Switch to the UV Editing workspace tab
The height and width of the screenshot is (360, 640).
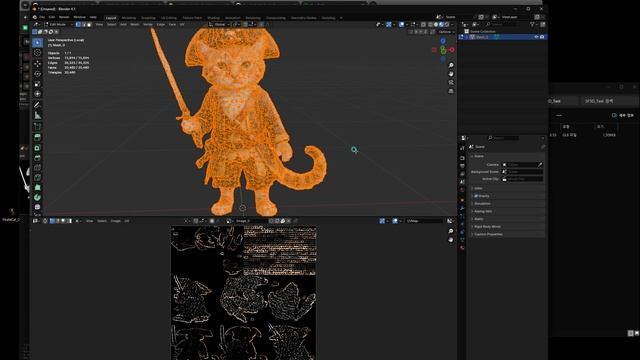coord(169,18)
